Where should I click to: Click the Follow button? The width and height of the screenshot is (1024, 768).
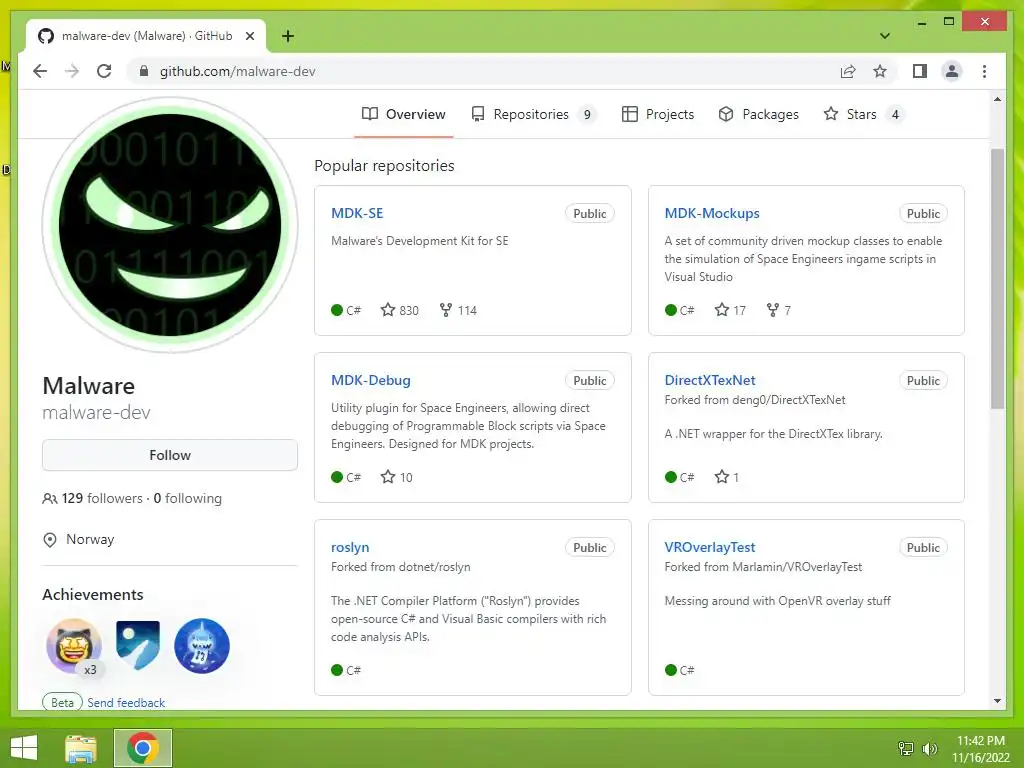[x=170, y=455]
